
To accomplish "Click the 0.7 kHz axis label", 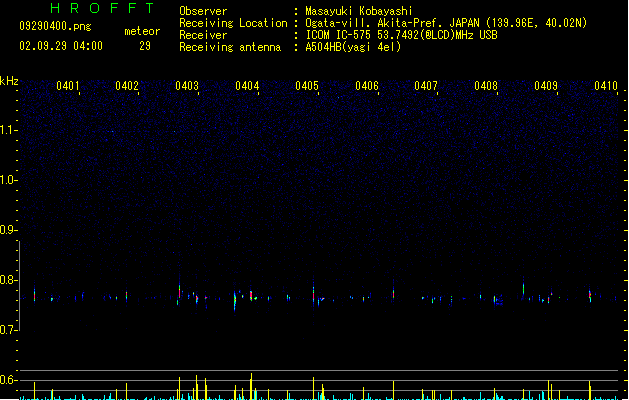I will click(8, 330).
